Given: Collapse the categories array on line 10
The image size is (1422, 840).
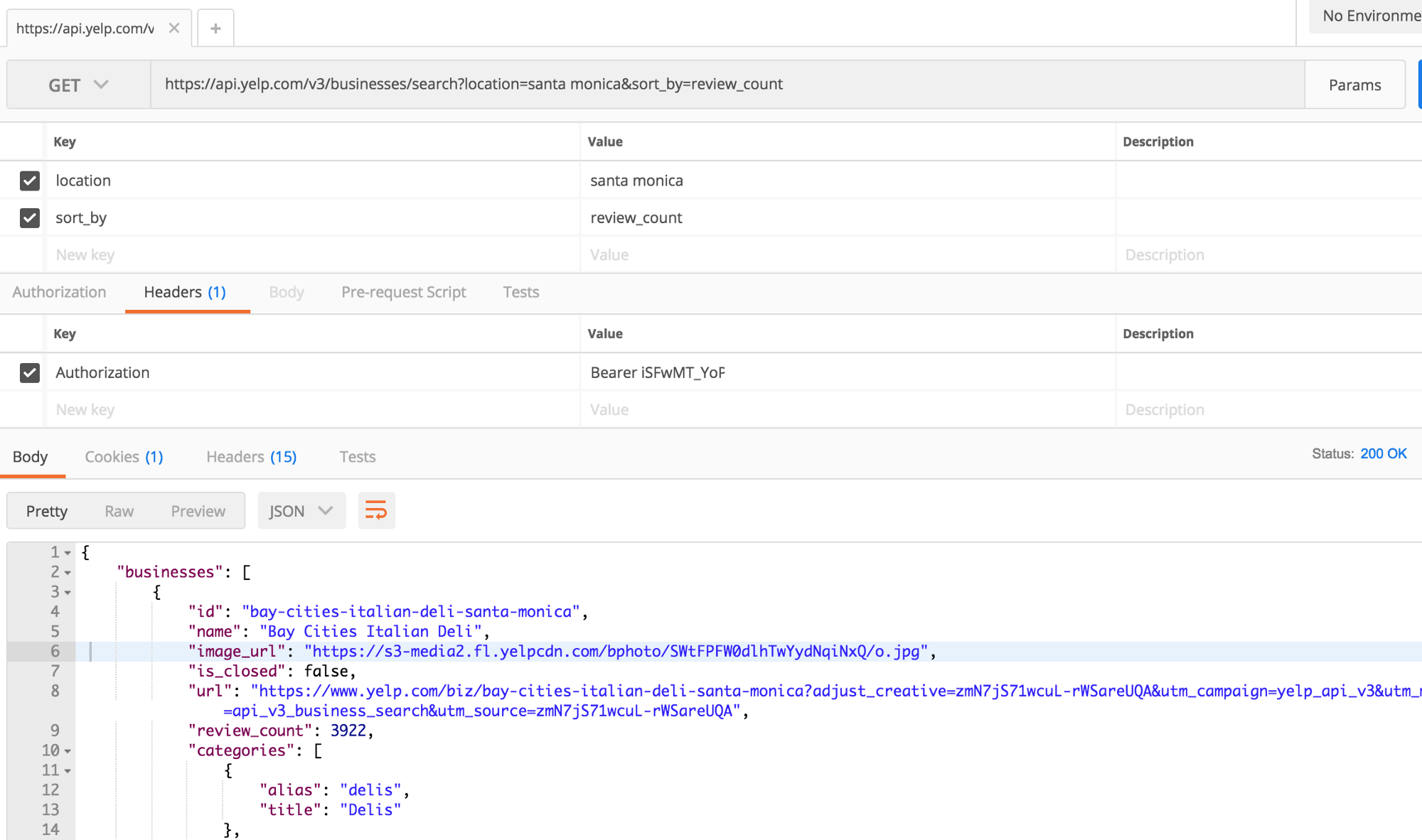Looking at the screenshot, I should click(68, 751).
